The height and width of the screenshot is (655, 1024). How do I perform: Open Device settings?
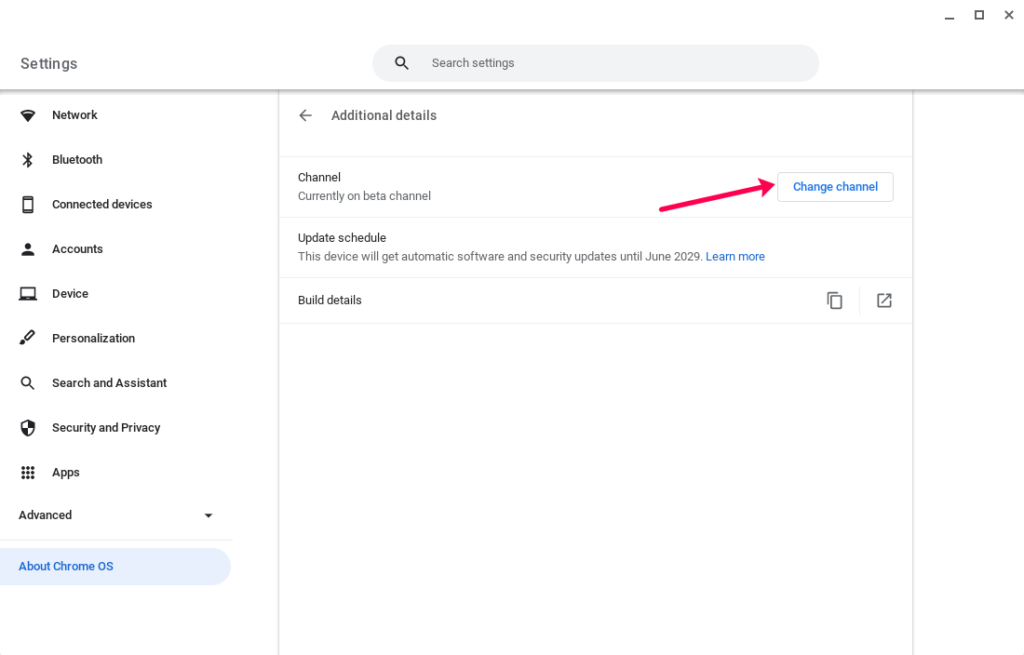point(70,294)
